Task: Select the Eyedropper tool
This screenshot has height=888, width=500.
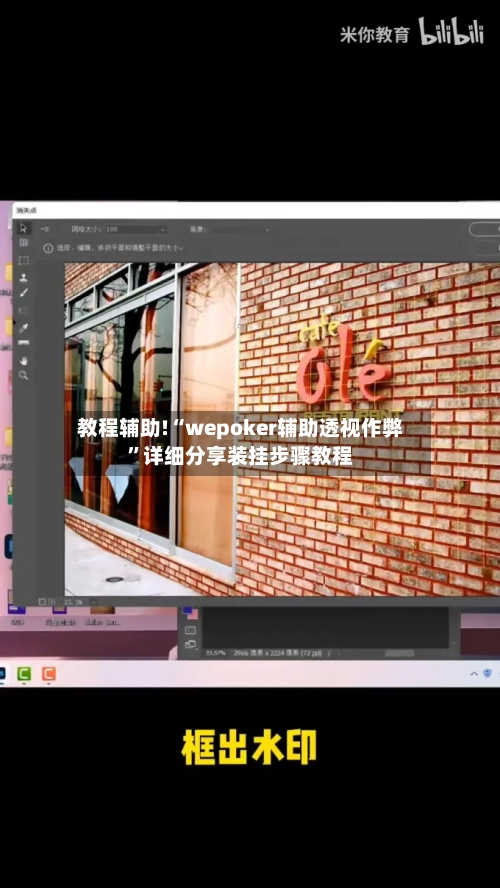Action: pyautogui.click(x=24, y=327)
